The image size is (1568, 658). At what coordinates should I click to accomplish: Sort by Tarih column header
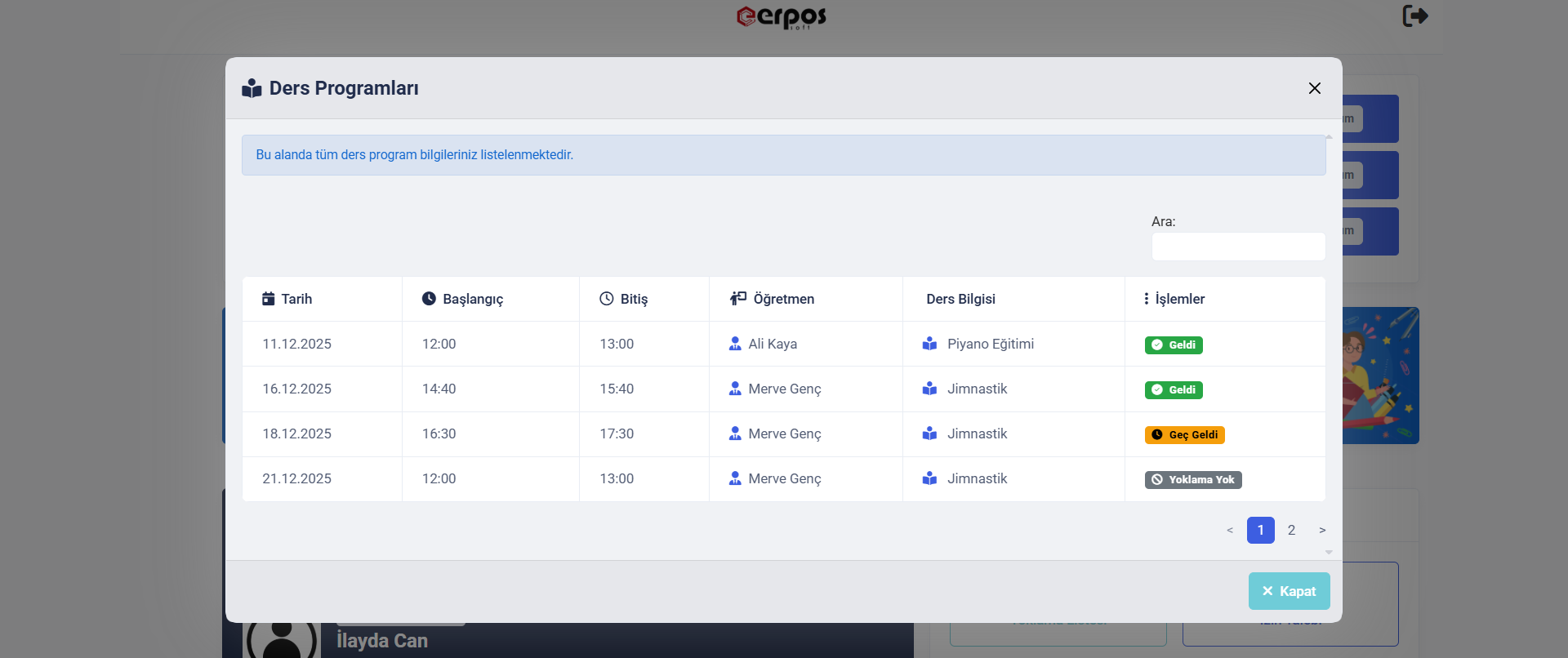click(287, 299)
